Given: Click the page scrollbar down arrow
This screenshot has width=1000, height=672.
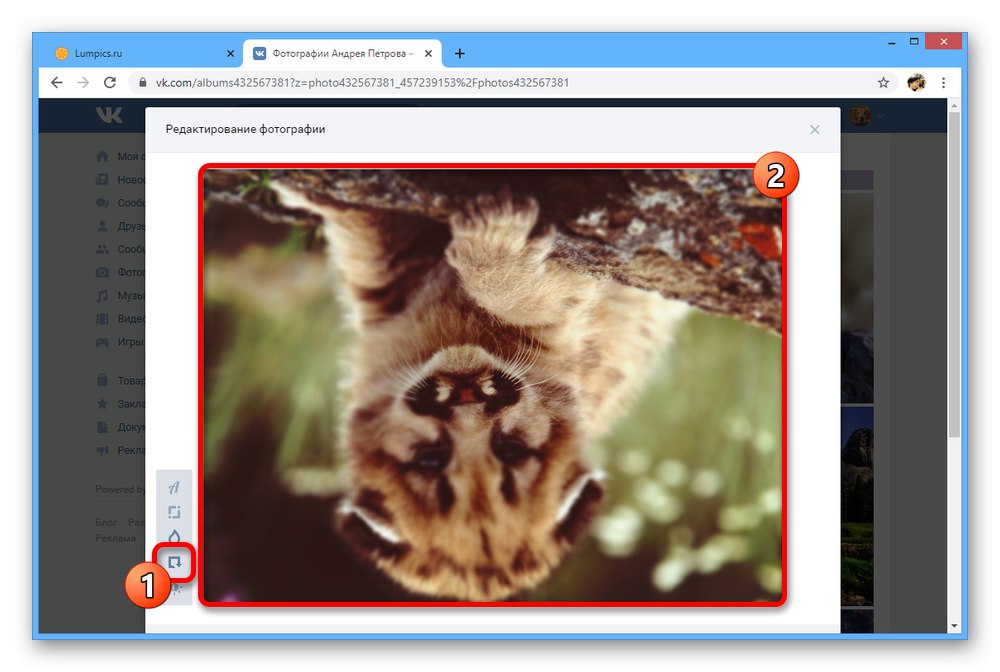Looking at the screenshot, I should 954,626.
